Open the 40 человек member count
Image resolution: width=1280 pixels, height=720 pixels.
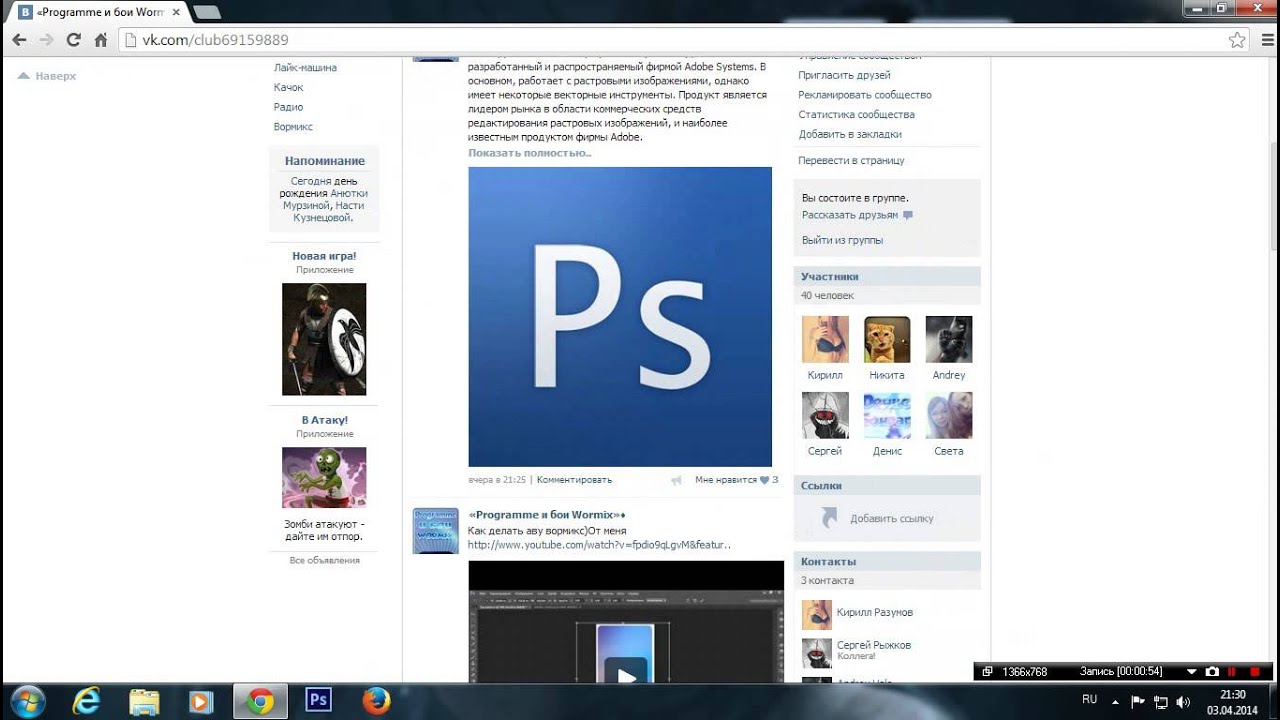pyautogui.click(x=828, y=296)
